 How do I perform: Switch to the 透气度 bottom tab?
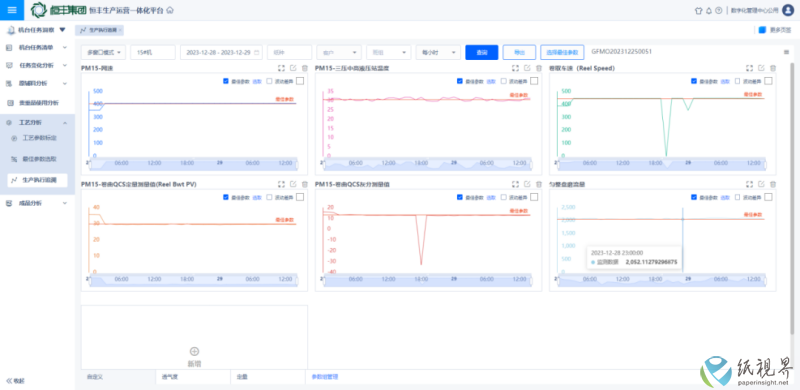[169, 377]
